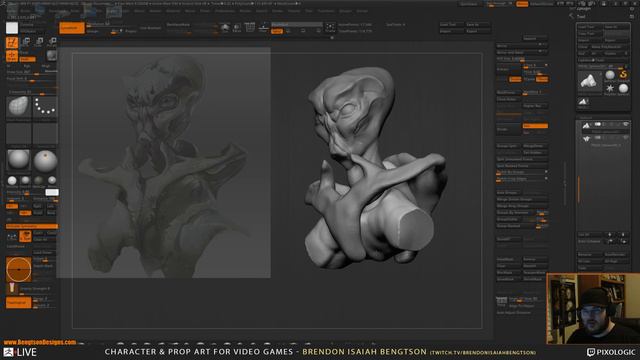Image resolution: width=640 pixels, height=360 pixels.
Task: Activate the orange Edit mode icon
Action: click(12, 42)
